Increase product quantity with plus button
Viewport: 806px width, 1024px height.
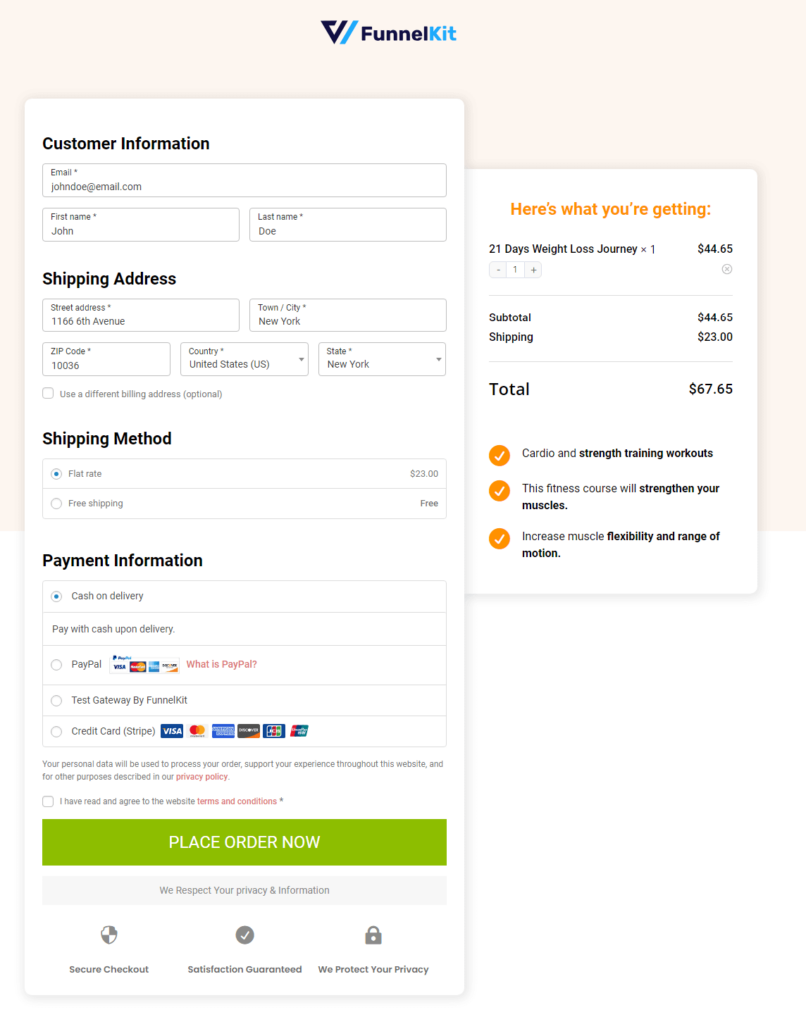(533, 270)
